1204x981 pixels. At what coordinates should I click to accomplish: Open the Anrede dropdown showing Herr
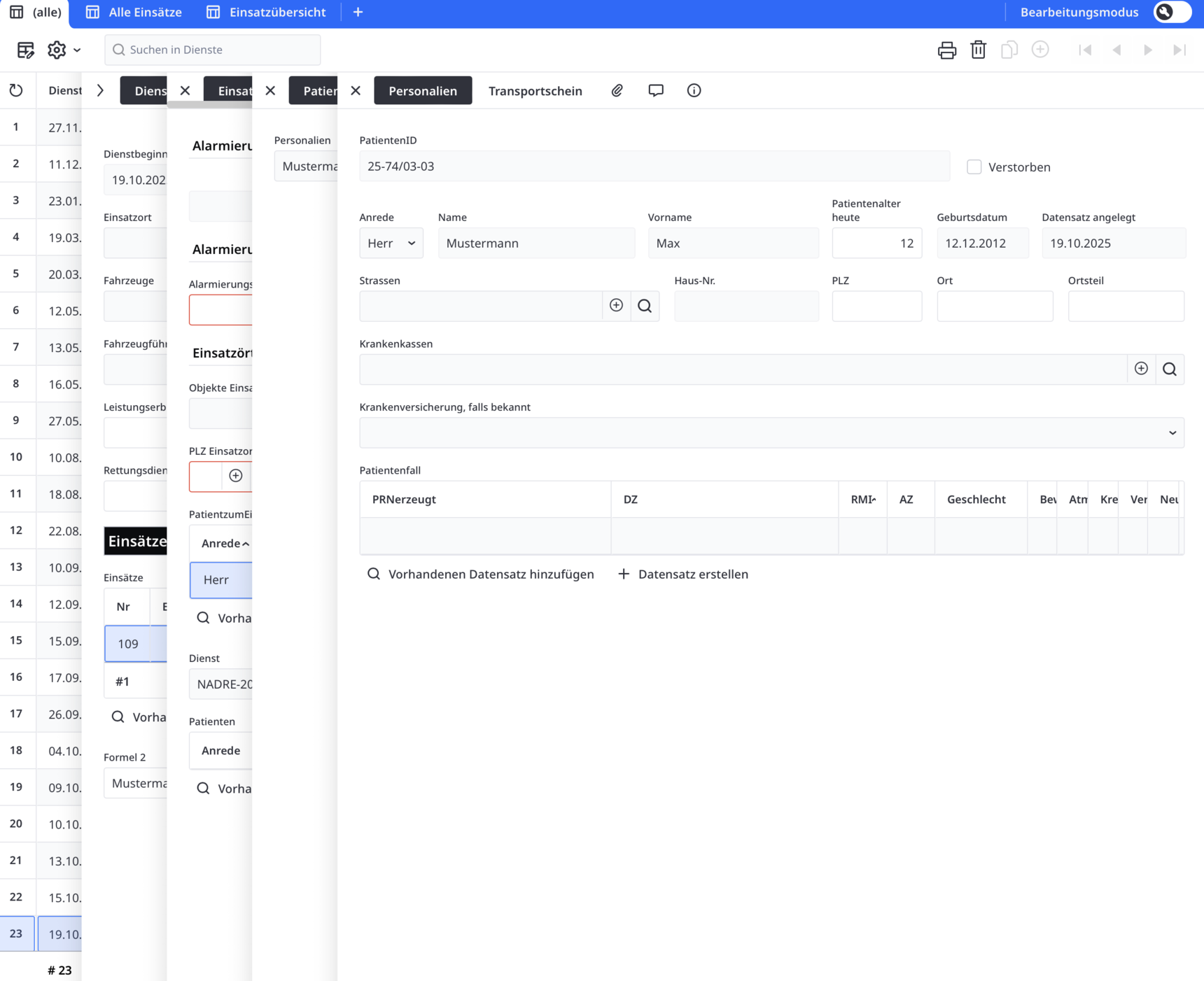click(x=391, y=244)
